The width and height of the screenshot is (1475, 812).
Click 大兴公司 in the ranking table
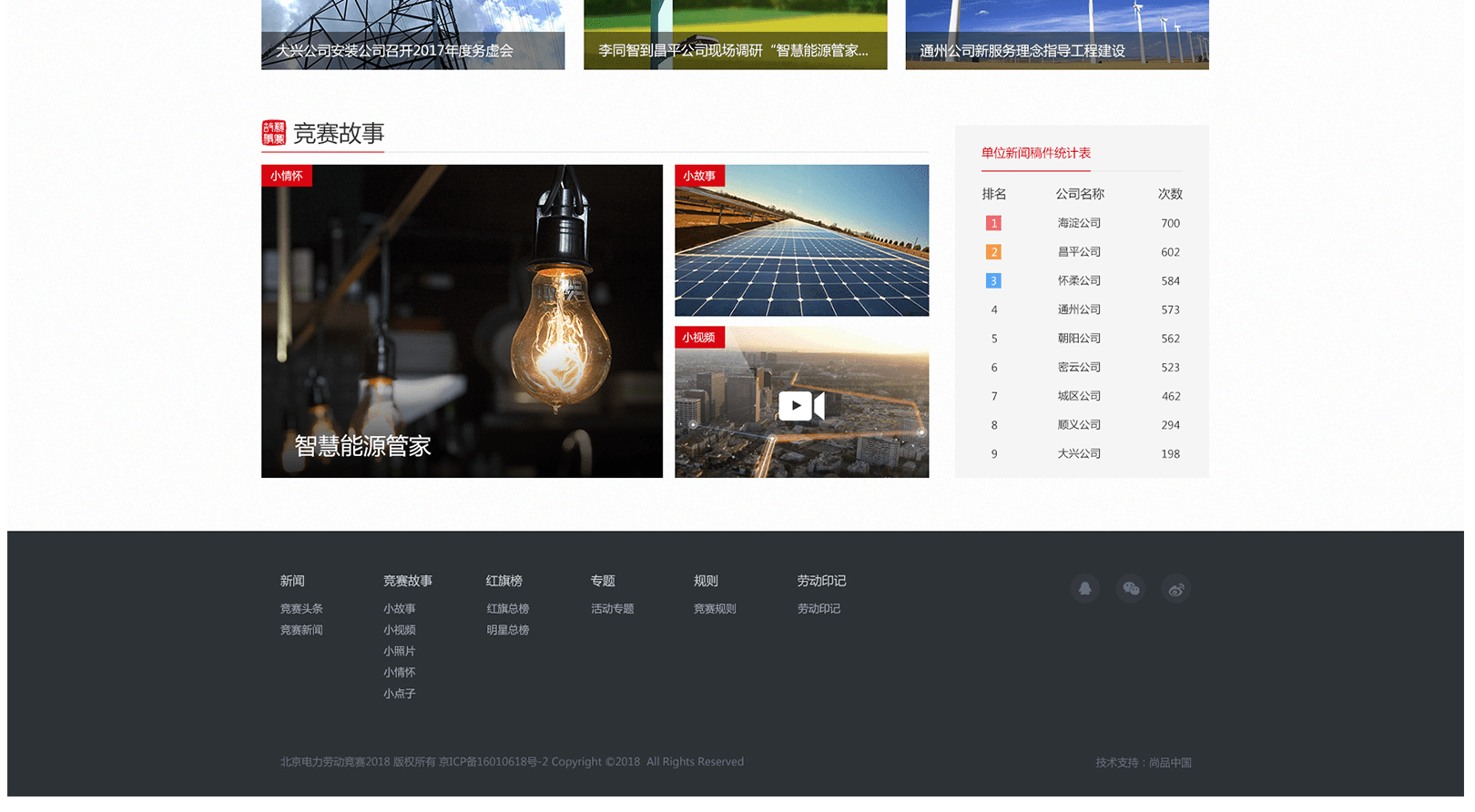point(1079,453)
